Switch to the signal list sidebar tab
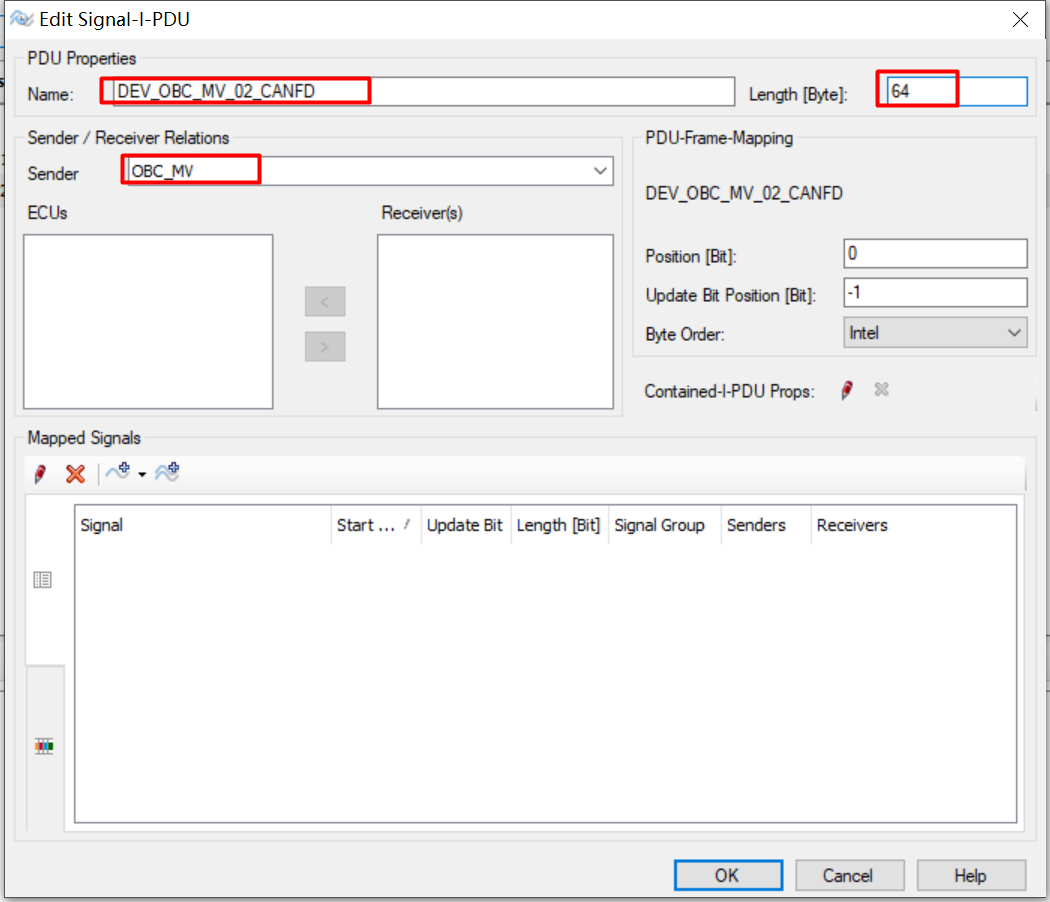 (43, 578)
